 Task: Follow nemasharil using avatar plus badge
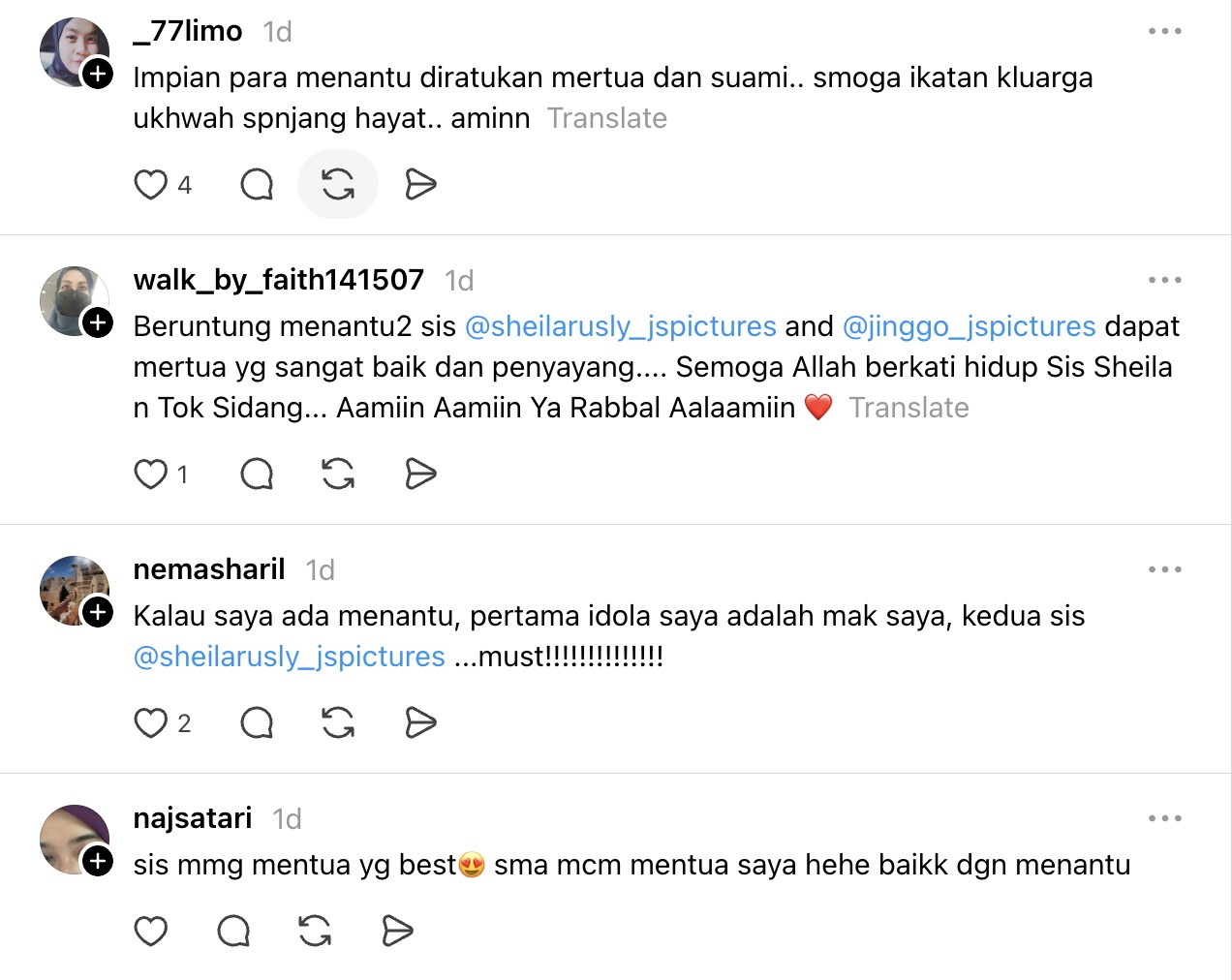pyautogui.click(x=98, y=612)
